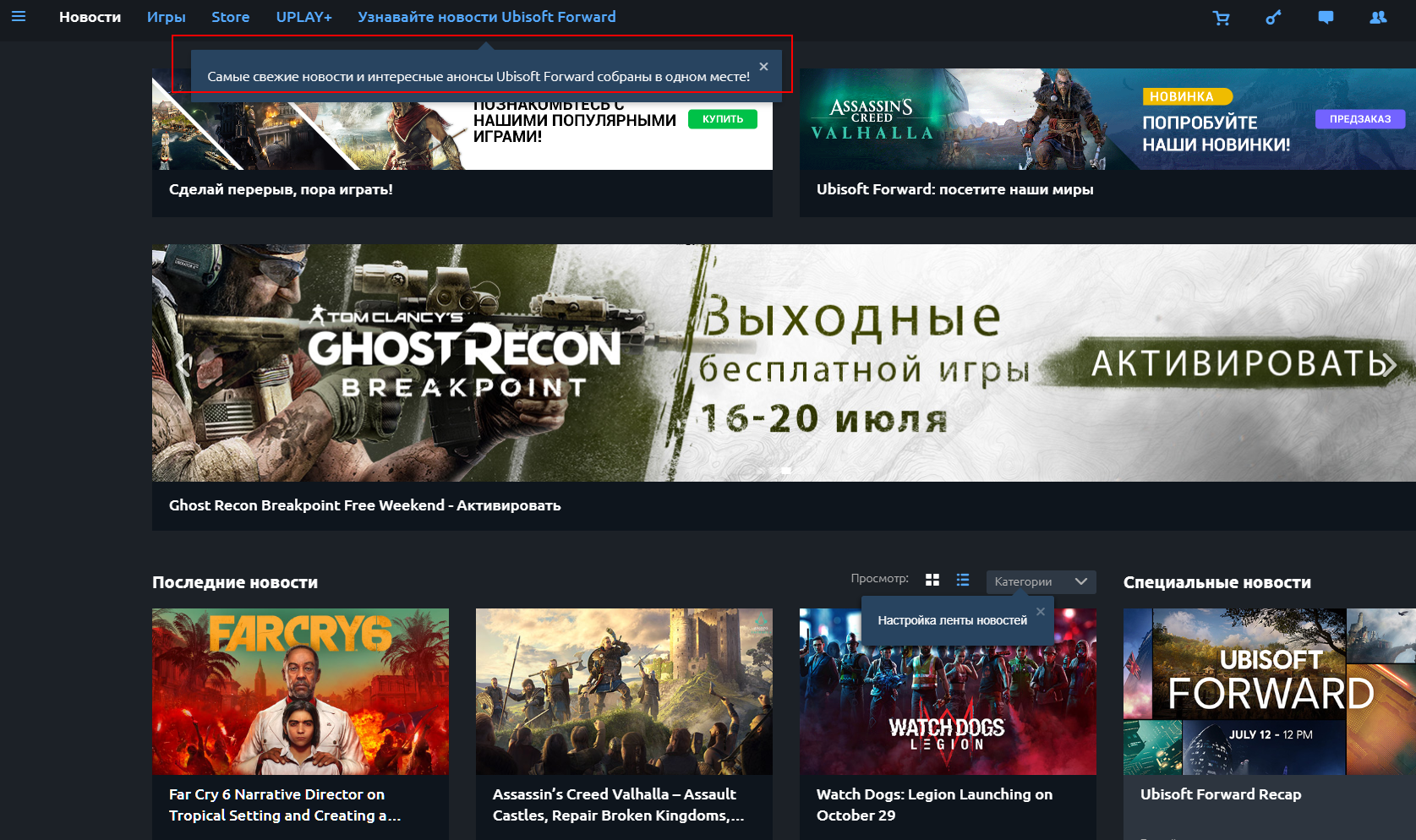Open the Far Cry 6 news thumbnail
The image size is (1416, 840).
(x=300, y=691)
